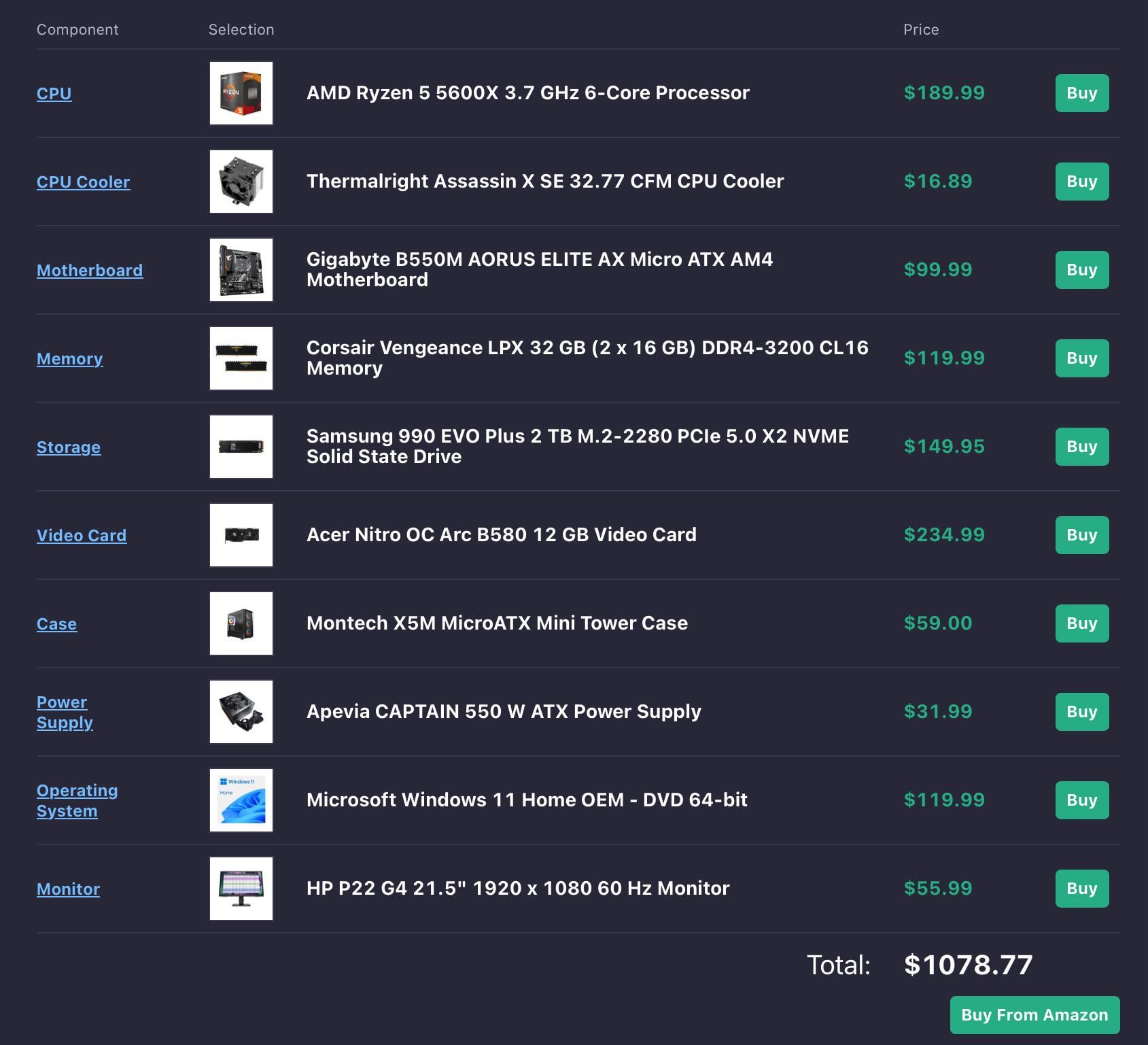
Task: Open the Montech X5M case image
Action: click(x=241, y=623)
